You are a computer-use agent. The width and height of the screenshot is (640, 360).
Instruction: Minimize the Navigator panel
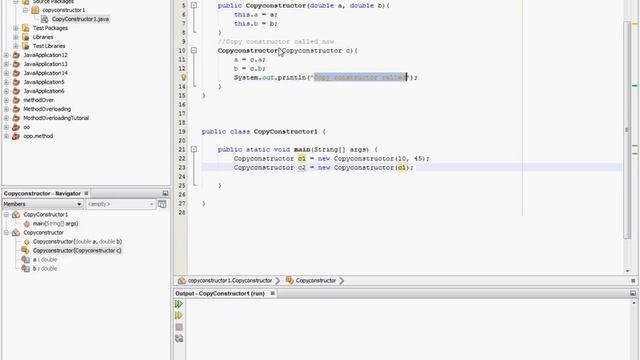165,193
